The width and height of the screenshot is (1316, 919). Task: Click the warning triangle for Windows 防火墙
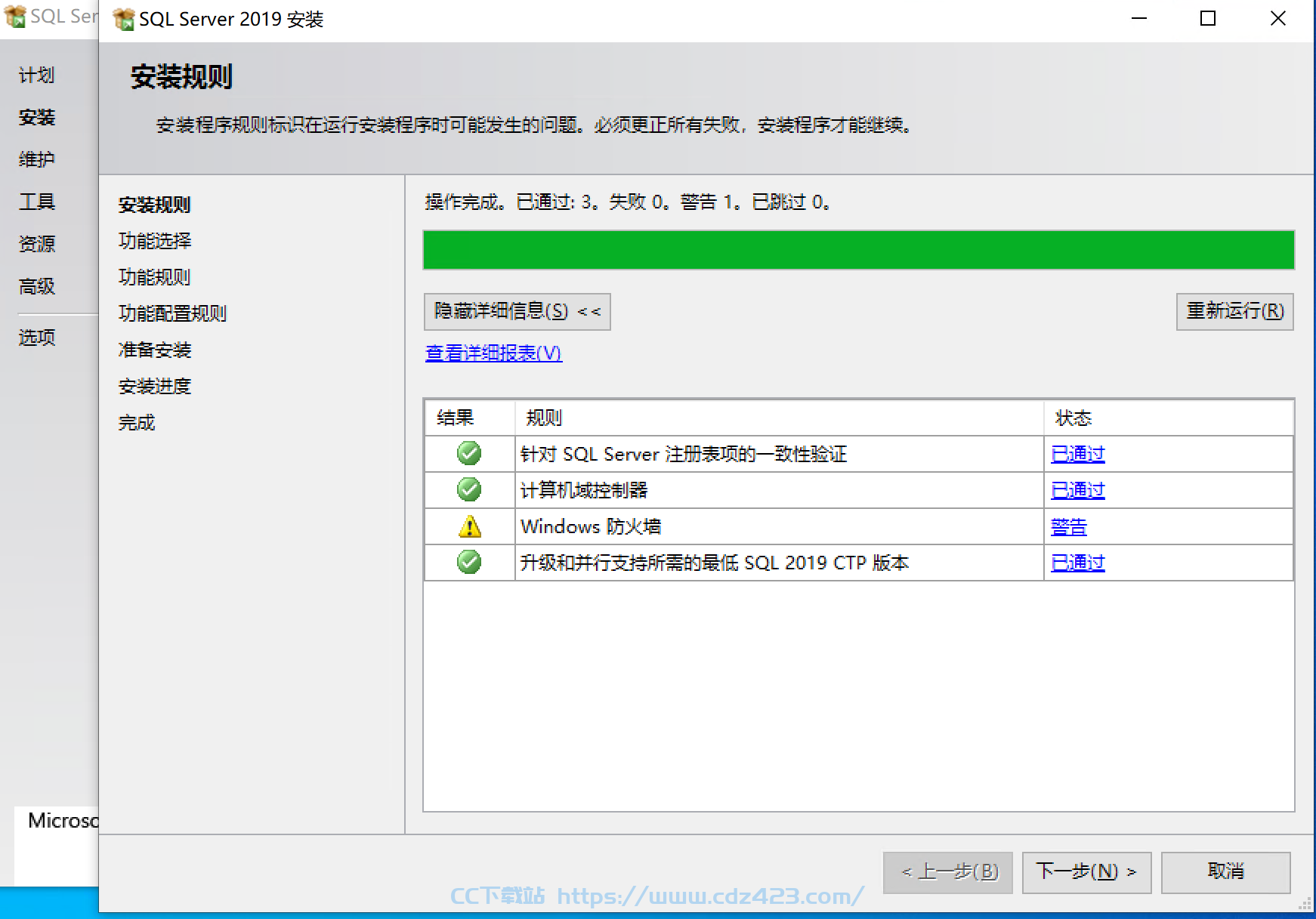click(469, 526)
